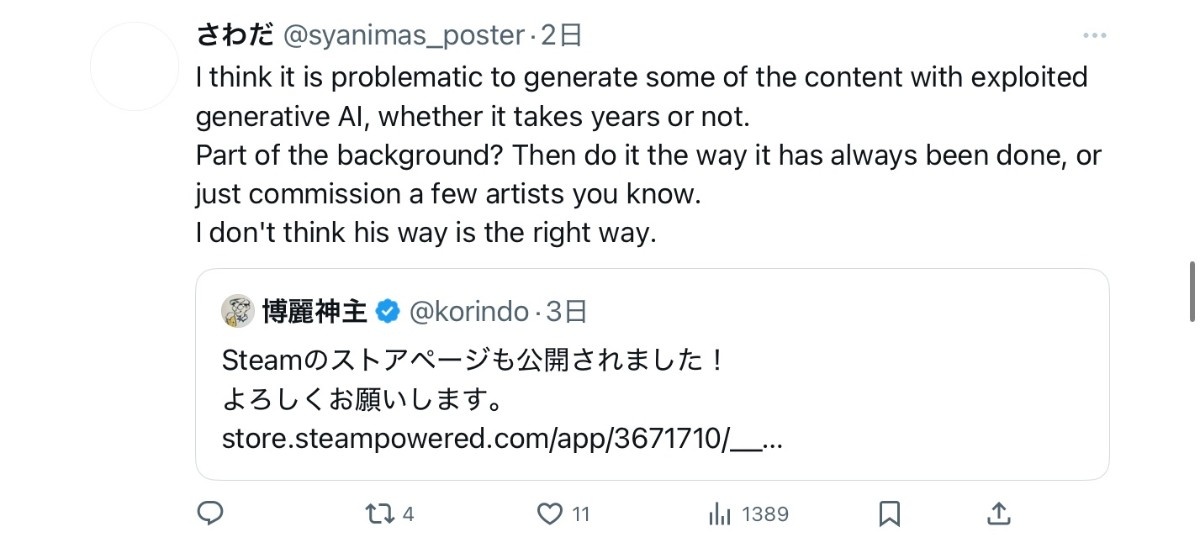The width and height of the screenshot is (1200, 553).
Task: Click the display name さわだ
Action: [x=235, y=36]
